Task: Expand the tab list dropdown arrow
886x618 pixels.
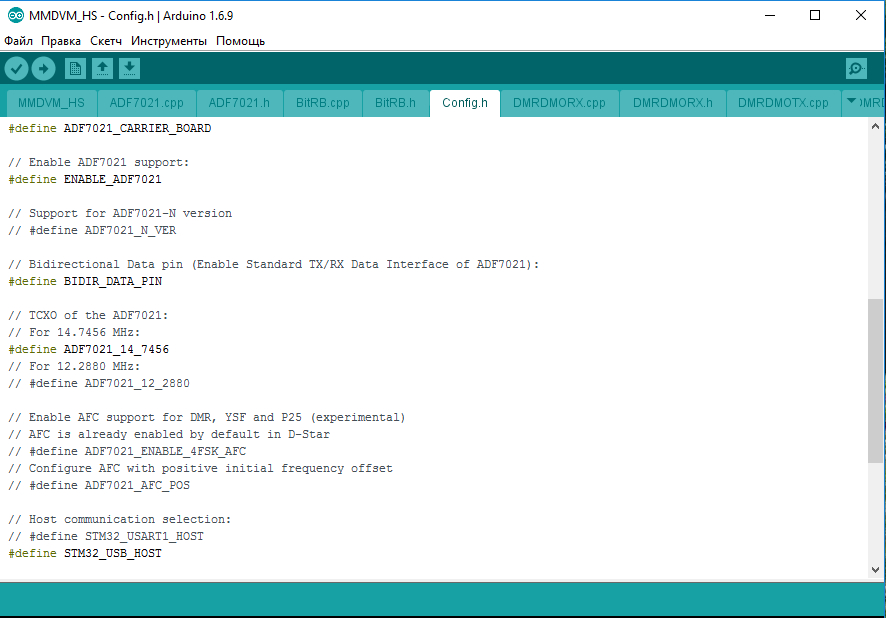Action: 852,102
